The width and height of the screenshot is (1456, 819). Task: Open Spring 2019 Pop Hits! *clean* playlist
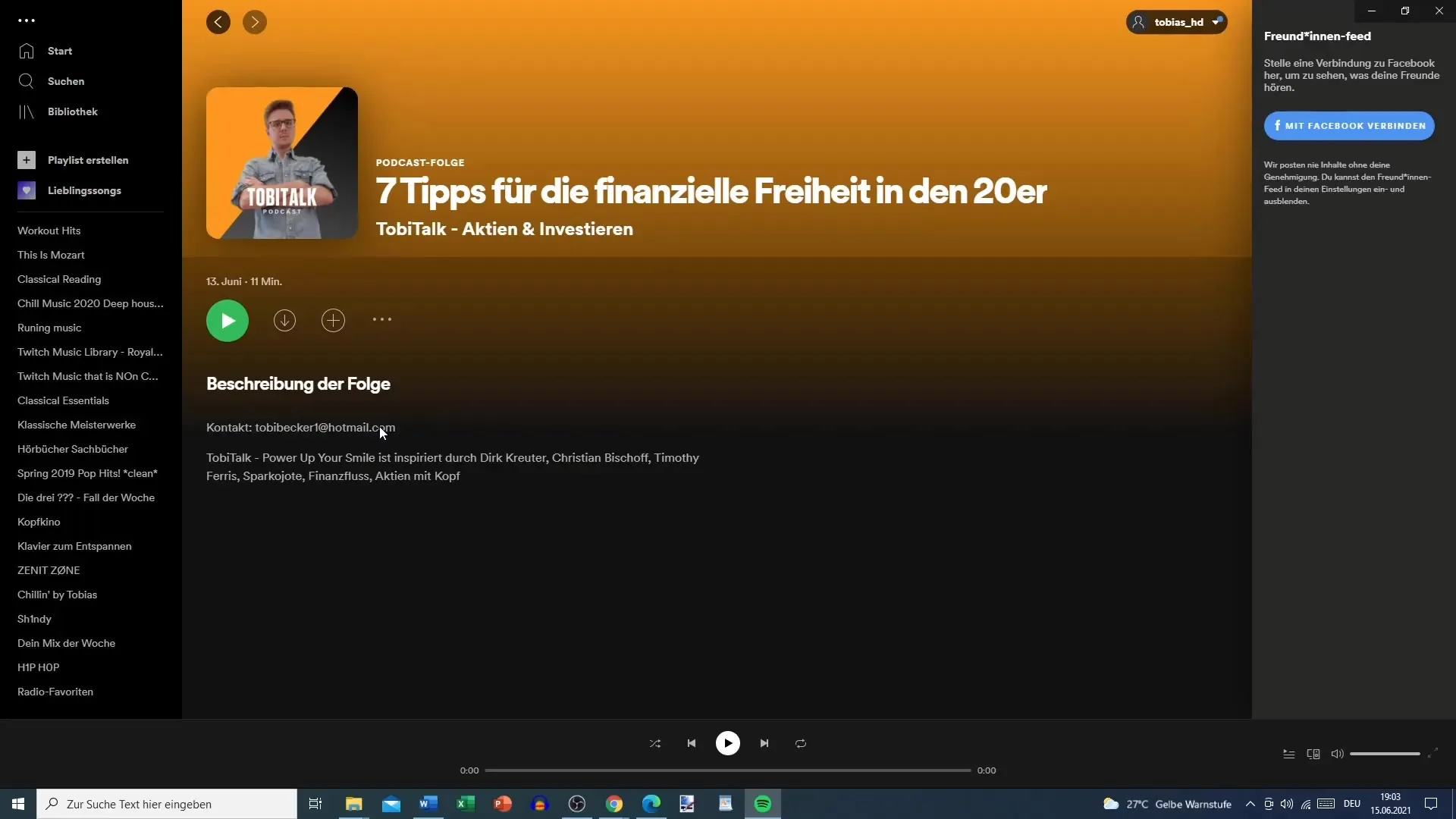click(87, 473)
